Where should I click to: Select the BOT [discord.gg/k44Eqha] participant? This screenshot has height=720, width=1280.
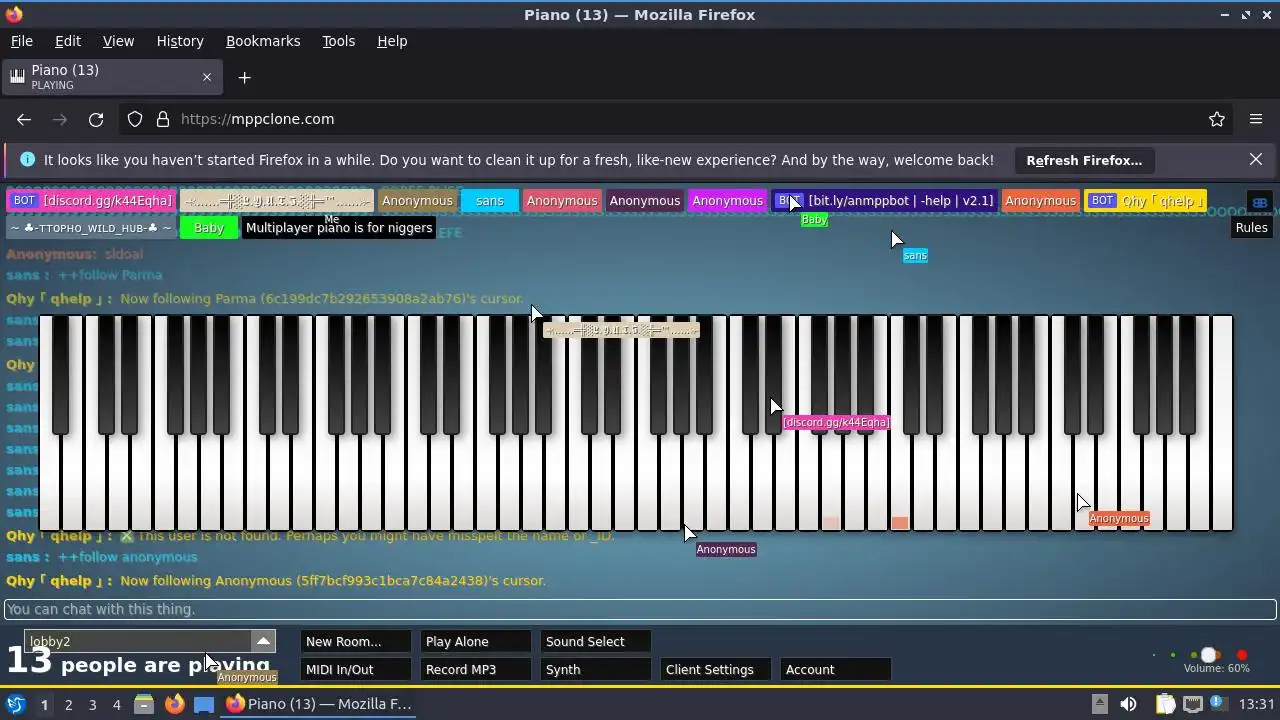pyautogui.click(x=91, y=200)
